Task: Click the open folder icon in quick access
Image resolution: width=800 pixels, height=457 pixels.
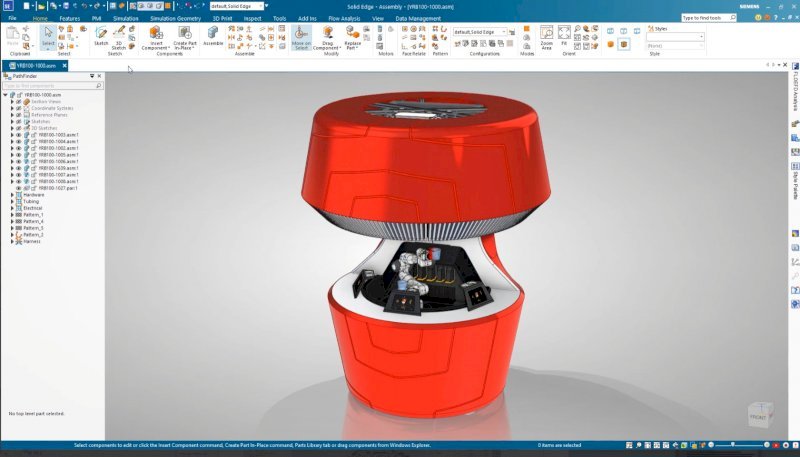Action: coord(41,6)
